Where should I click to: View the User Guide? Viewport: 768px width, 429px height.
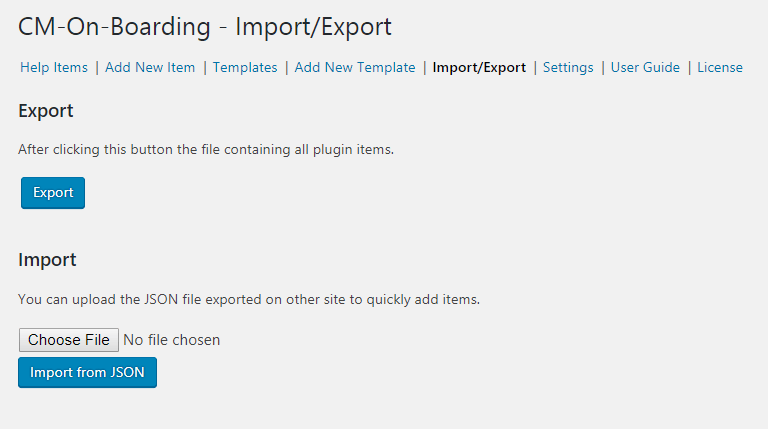(x=645, y=68)
